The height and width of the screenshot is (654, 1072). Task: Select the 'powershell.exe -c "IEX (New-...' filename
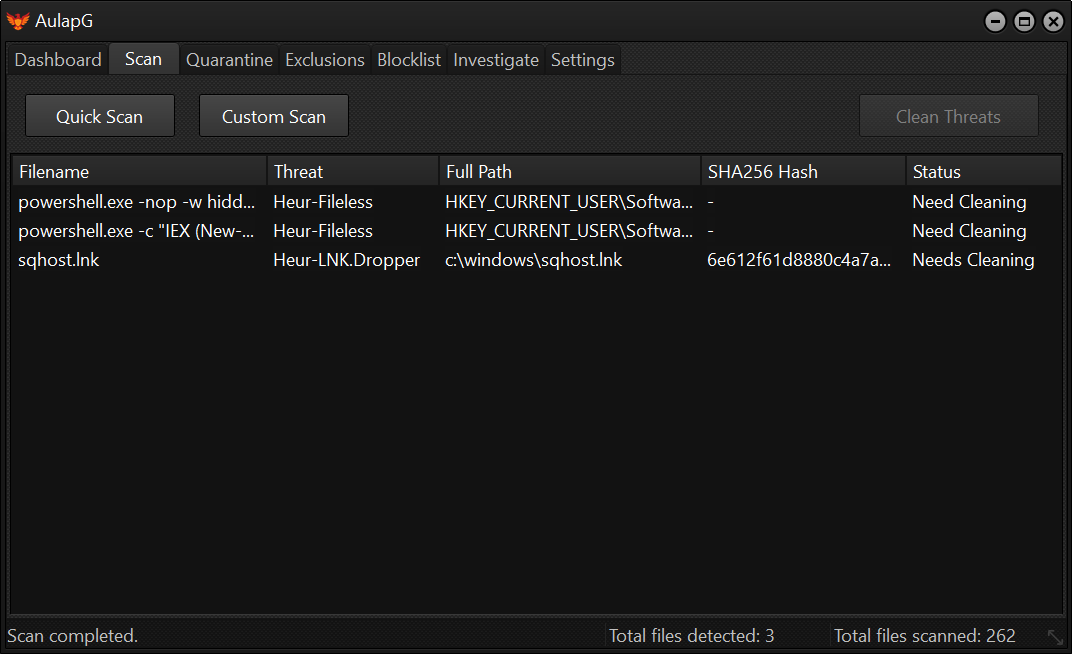tap(136, 231)
